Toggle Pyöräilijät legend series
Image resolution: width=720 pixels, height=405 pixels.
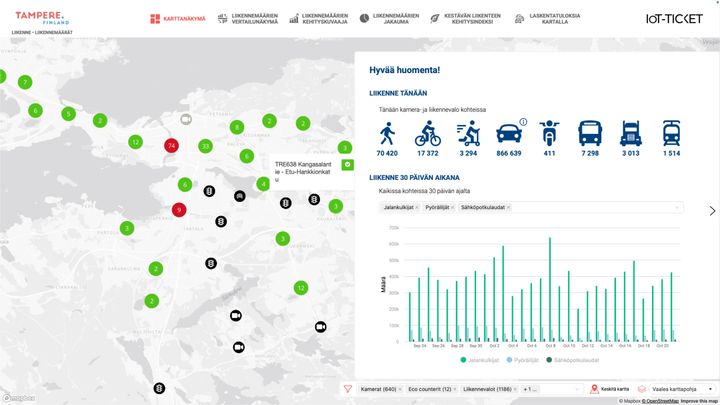(x=523, y=360)
